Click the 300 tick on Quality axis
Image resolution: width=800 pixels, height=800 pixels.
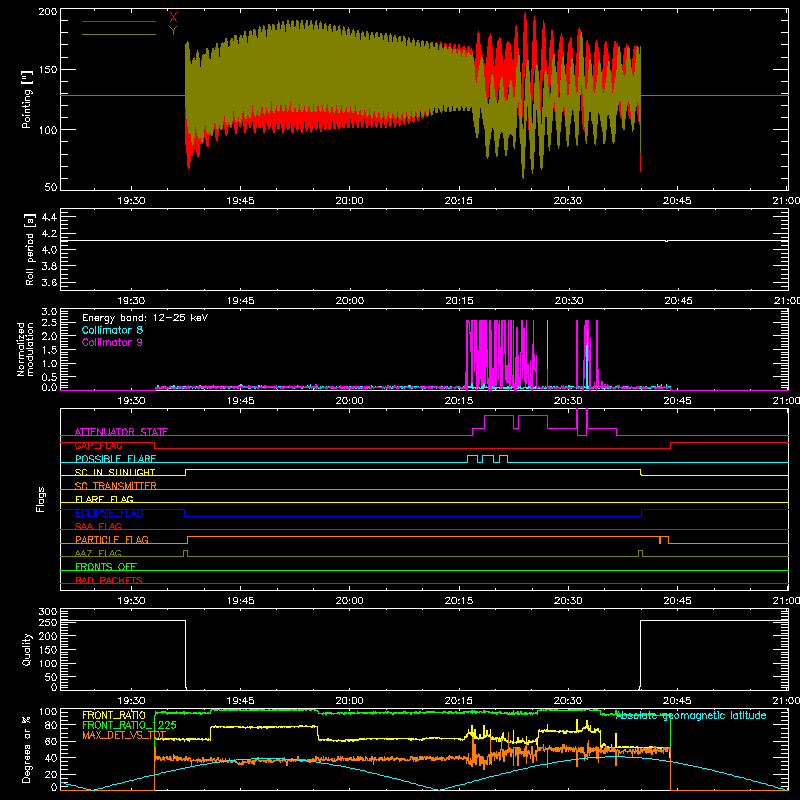click(x=48, y=612)
